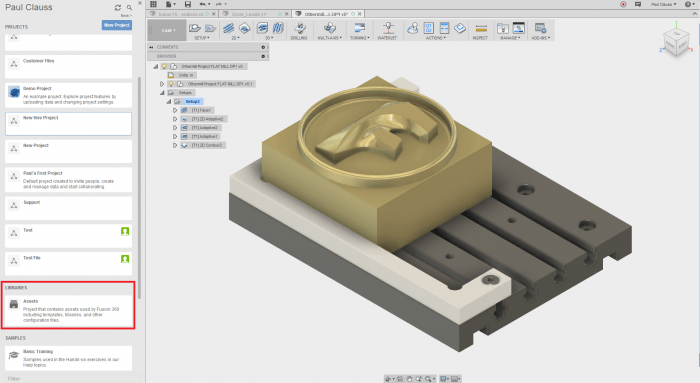Click the New Project button
This screenshot has width=700, height=383.
pyautogui.click(x=117, y=25)
